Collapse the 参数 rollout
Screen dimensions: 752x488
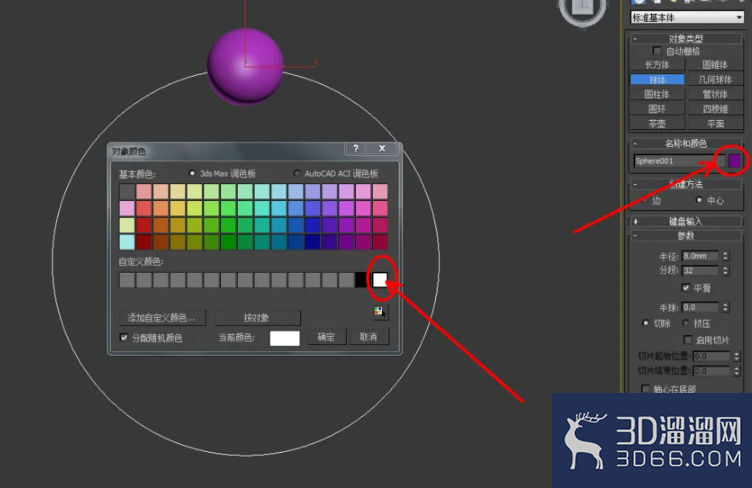[x=635, y=235]
